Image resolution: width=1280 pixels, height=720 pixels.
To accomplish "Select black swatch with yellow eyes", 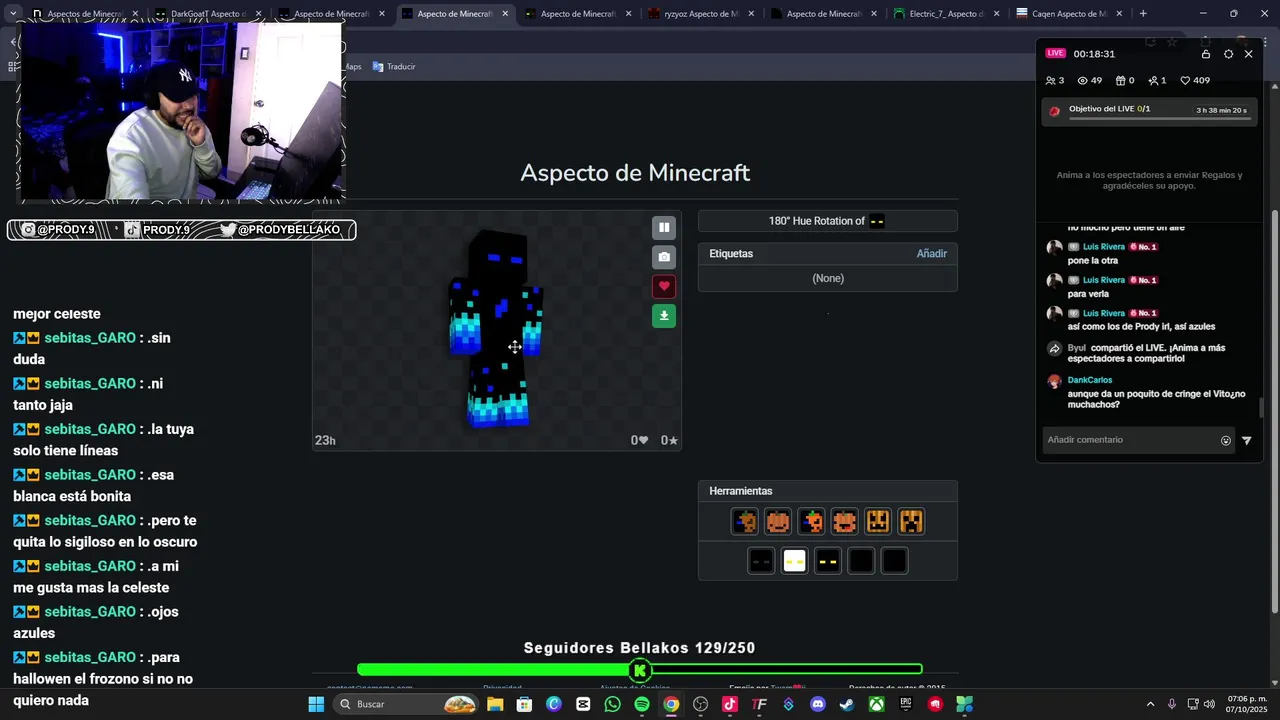I will 828,561.
